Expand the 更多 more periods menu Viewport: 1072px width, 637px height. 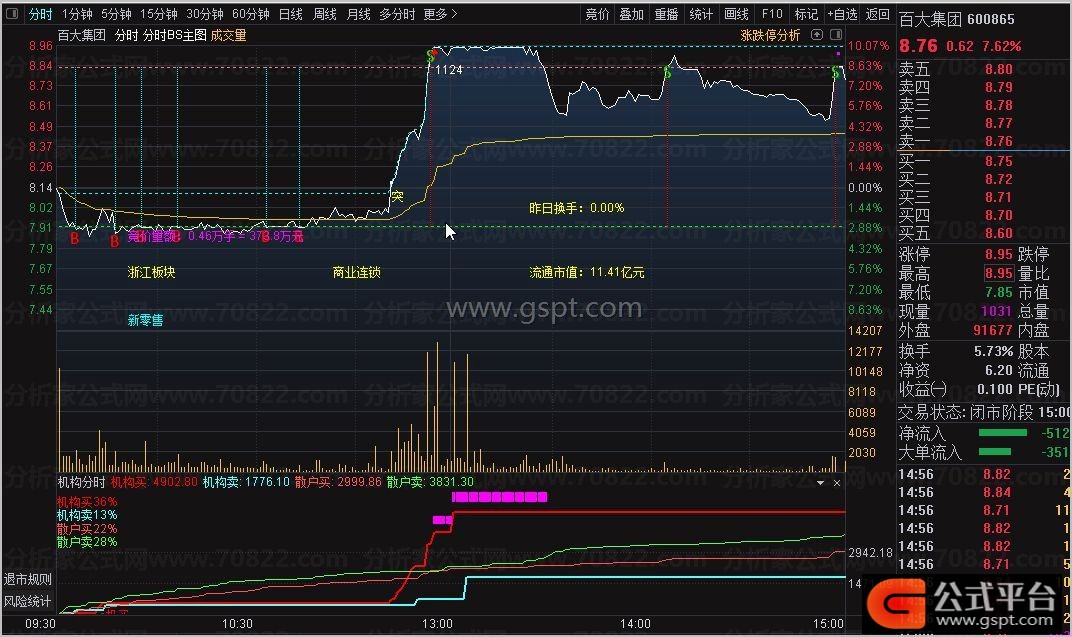click(x=440, y=14)
